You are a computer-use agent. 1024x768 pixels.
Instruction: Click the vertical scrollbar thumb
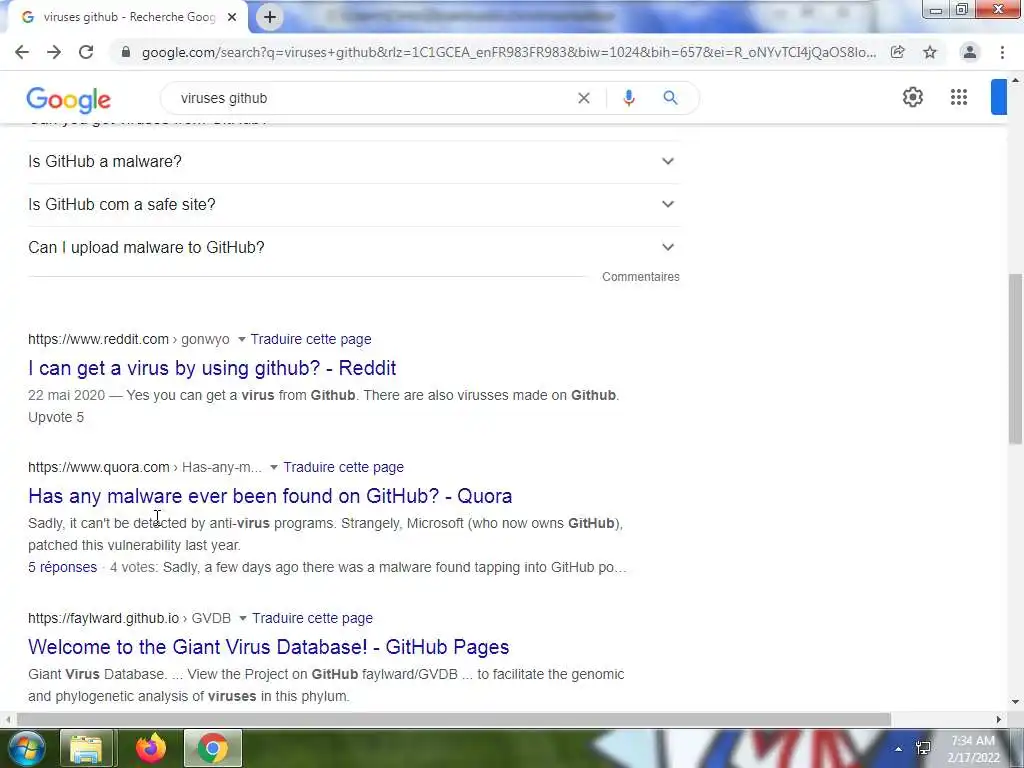click(1016, 359)
